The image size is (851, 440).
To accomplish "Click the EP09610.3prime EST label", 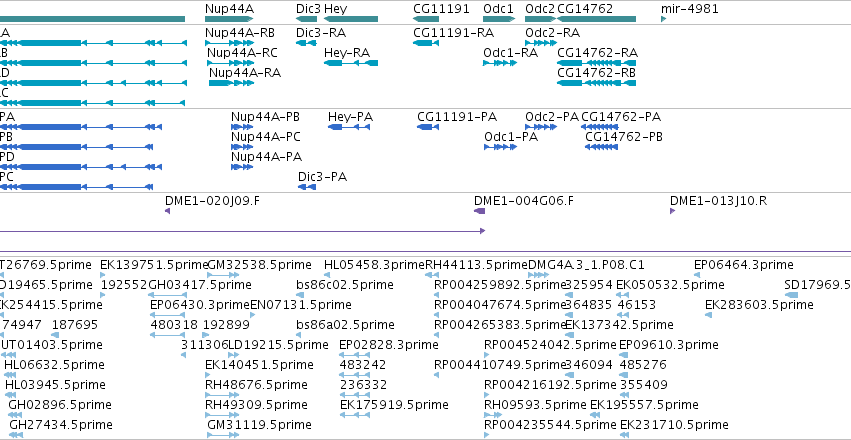I will 669,345.
